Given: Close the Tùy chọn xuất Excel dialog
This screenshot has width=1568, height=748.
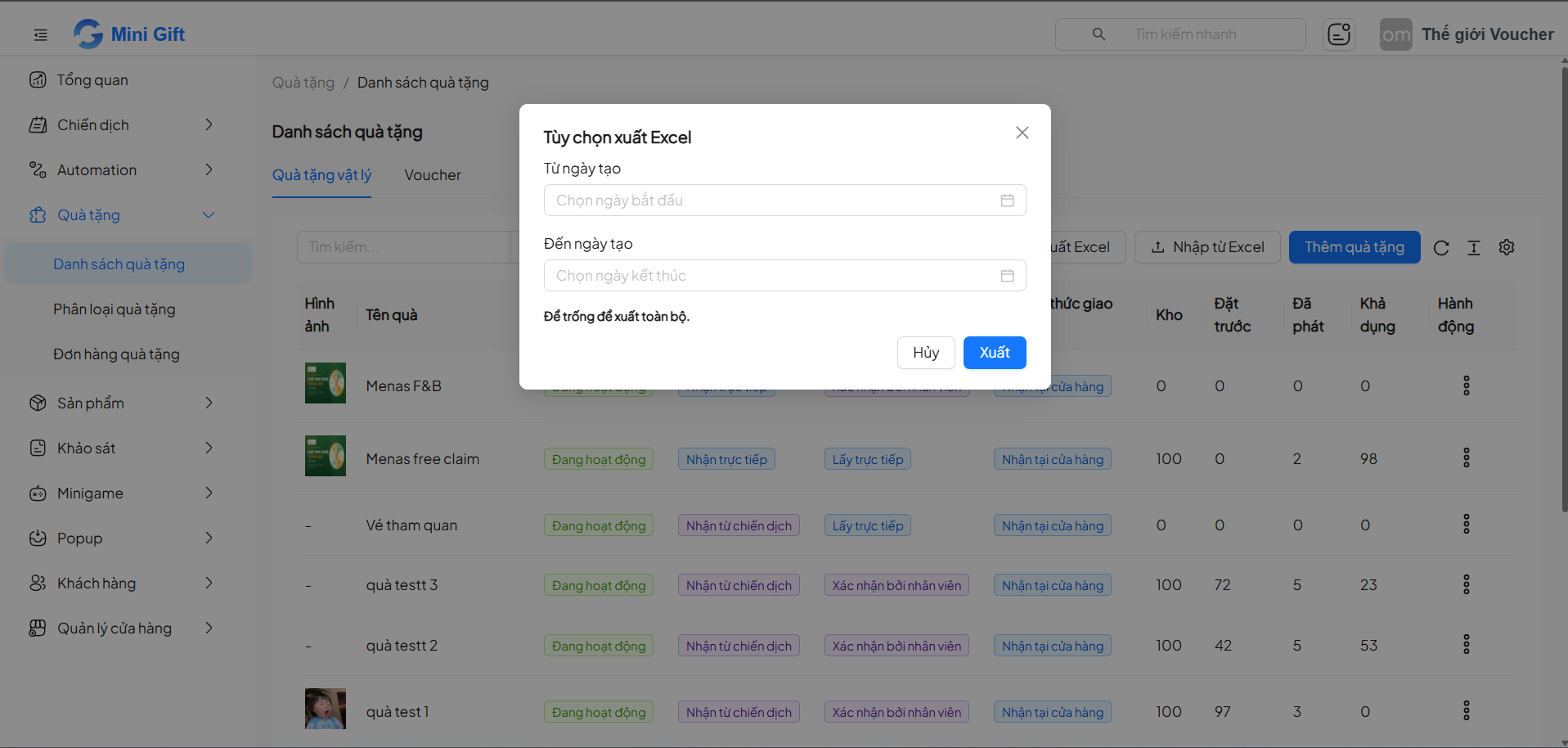Looking at the screenshot, I should coord(1022,133).
